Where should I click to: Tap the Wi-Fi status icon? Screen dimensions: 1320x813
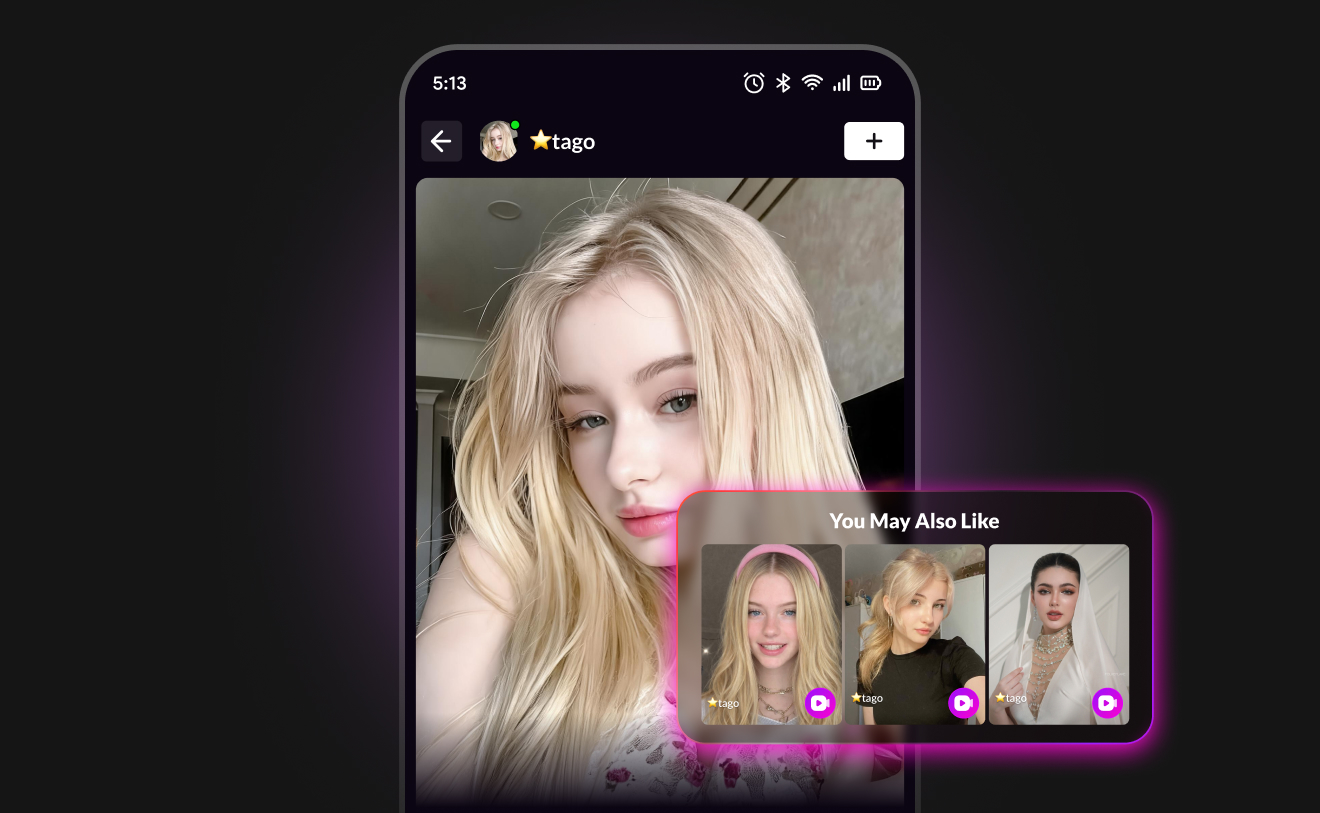pyautogui.click(x=812, y=83)
